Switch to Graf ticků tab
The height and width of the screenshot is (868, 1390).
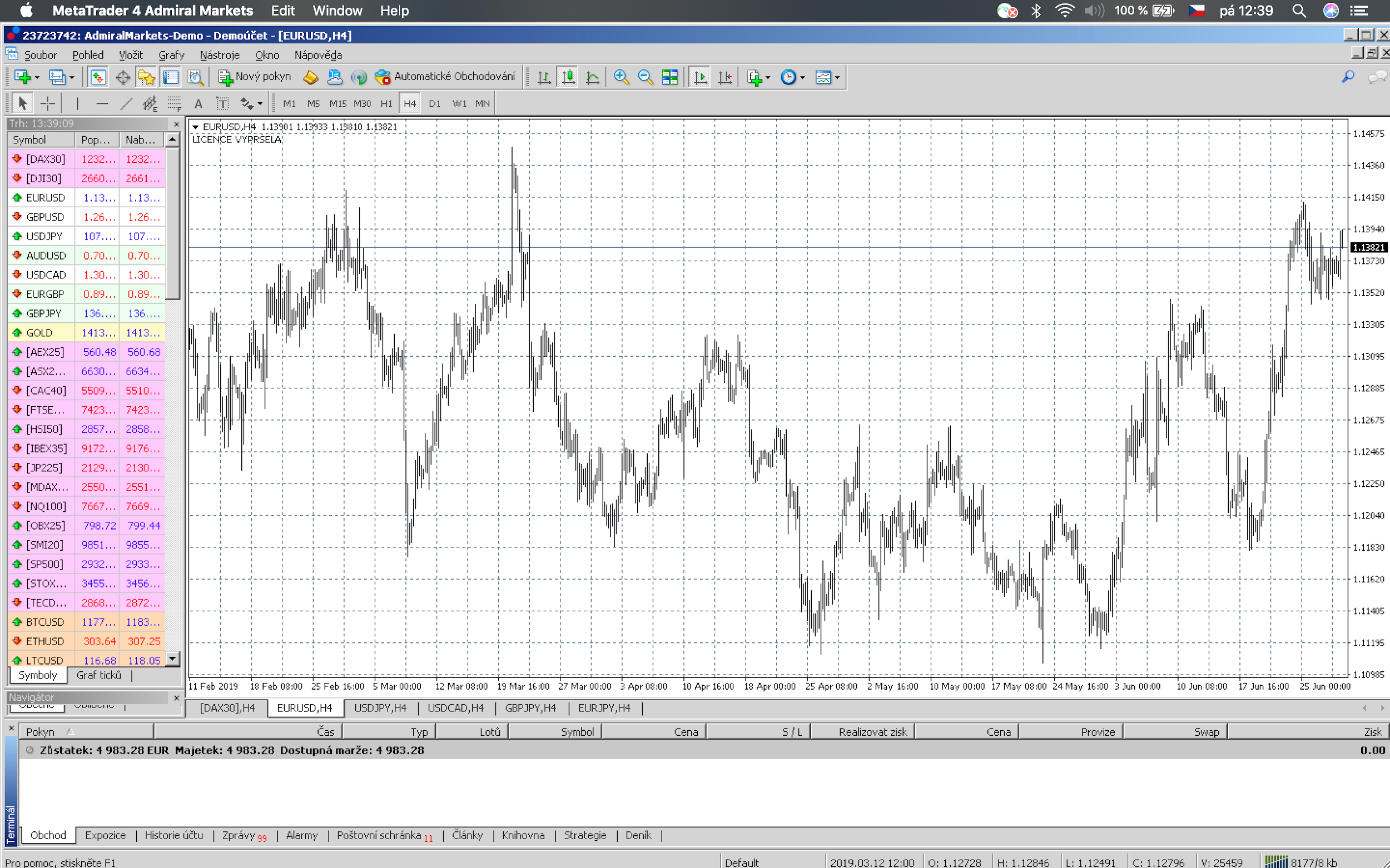point(99,675)
